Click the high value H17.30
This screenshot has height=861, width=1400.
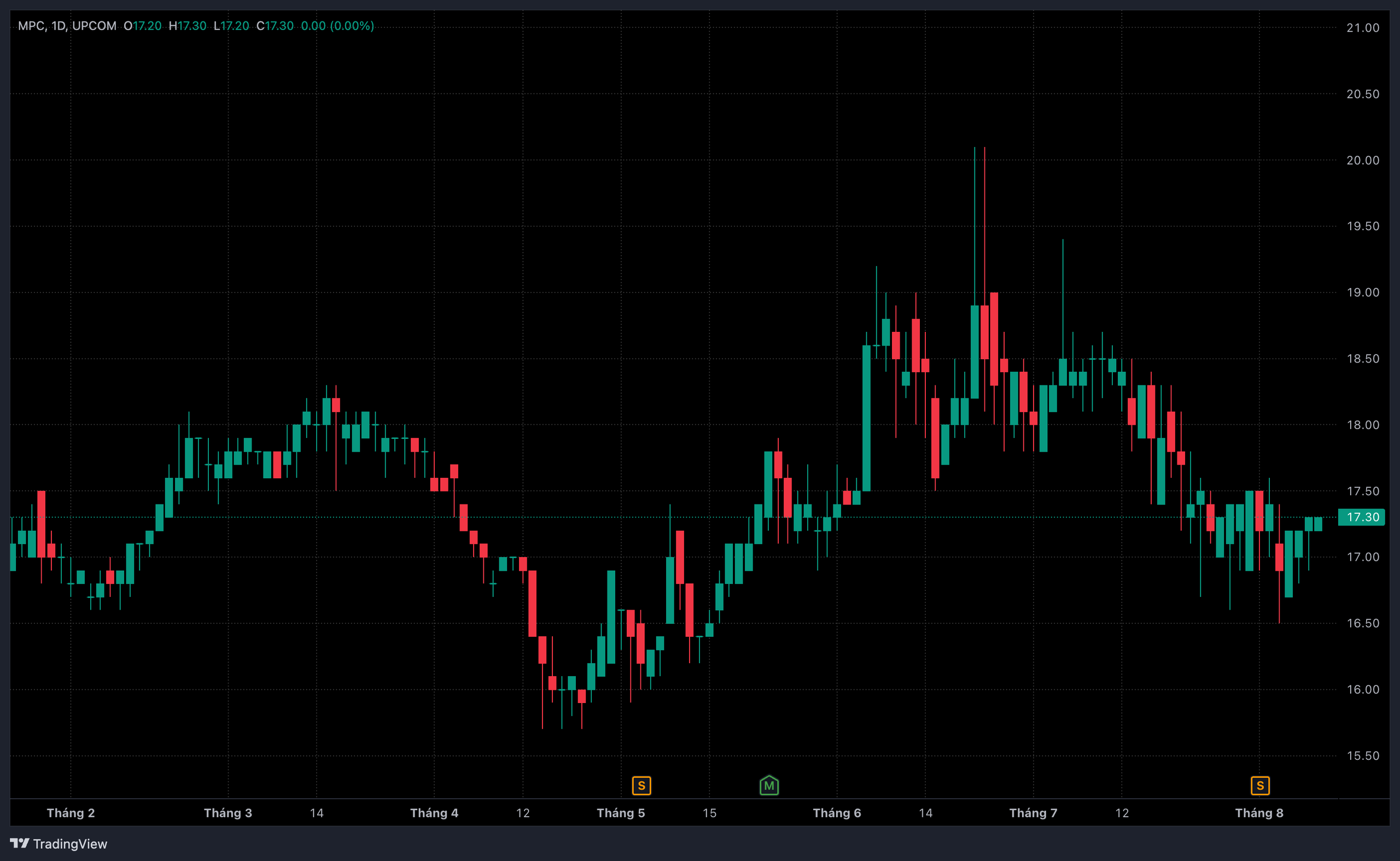[x=188, y=26]
